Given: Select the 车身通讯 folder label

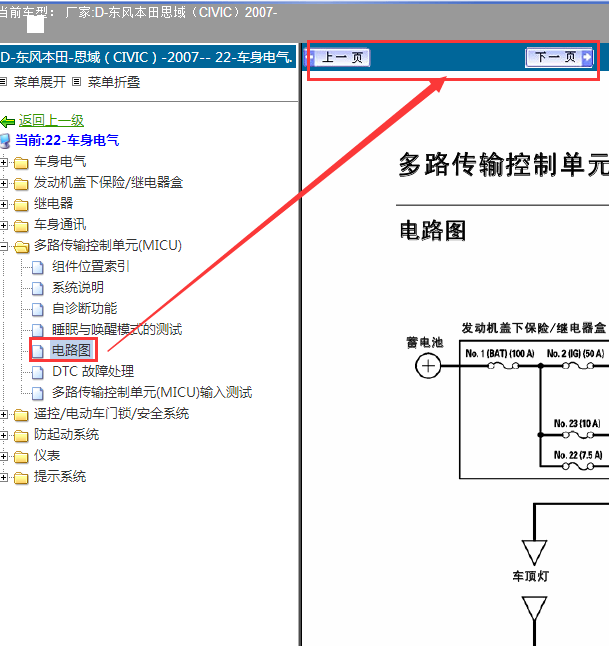Looking at the screenshot, I should tap(60, 225).
